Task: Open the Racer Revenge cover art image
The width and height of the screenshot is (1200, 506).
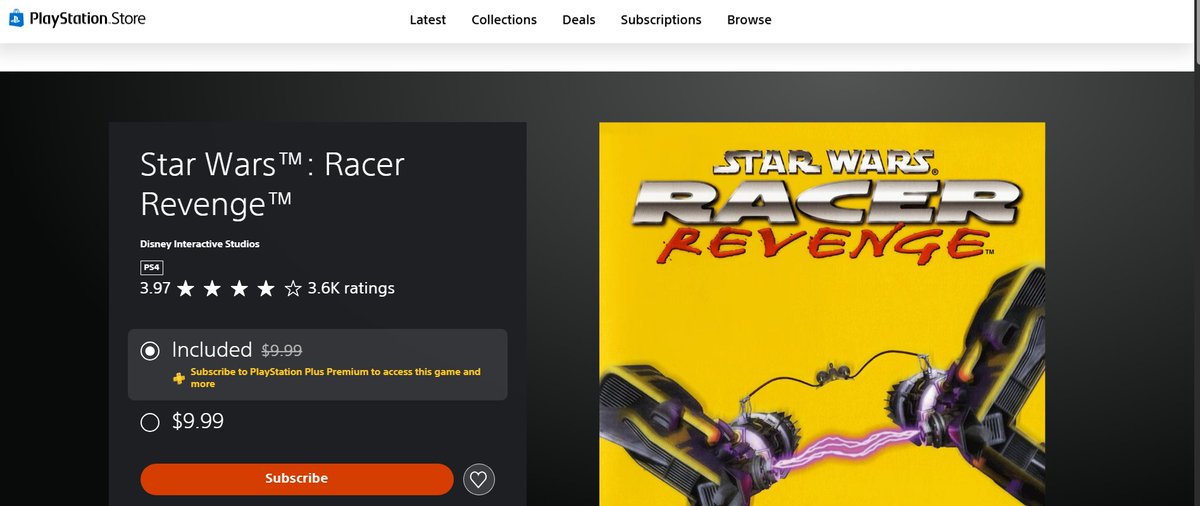Action: click(822, 314)
